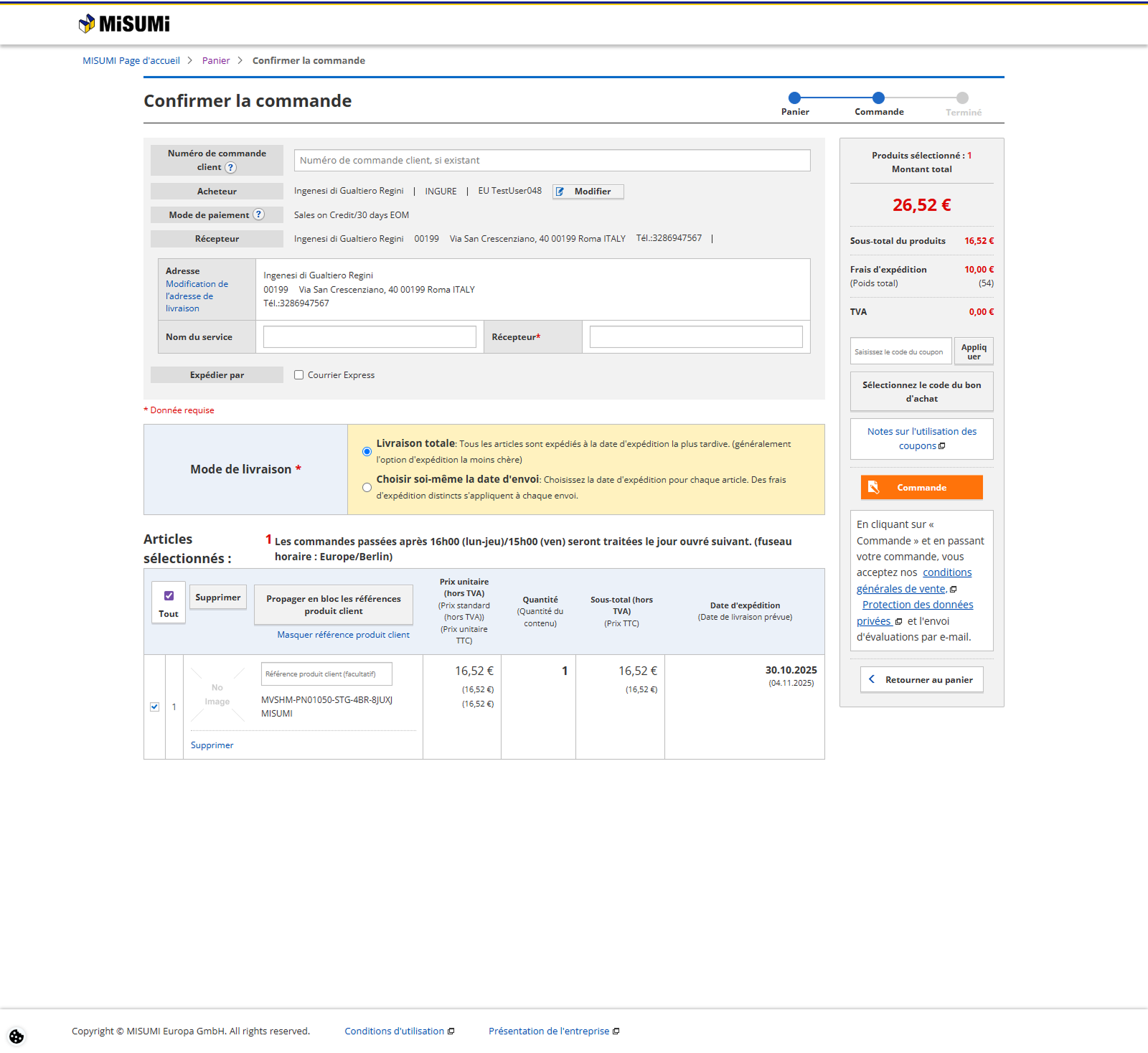Viewport: 1148px width, 1053px height.
Task: Open Modification de l'adresse de livraison
Action: tap(196, 296)
